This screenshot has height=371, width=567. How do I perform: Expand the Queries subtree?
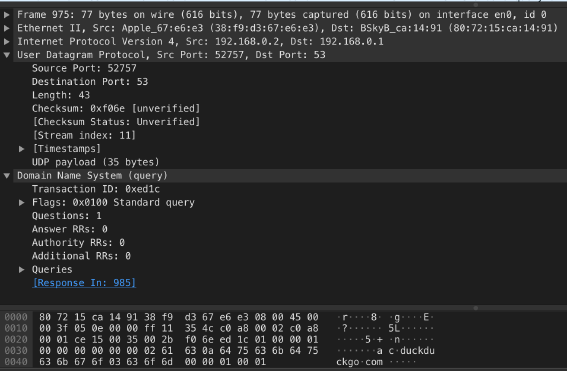tap(21, 270)
